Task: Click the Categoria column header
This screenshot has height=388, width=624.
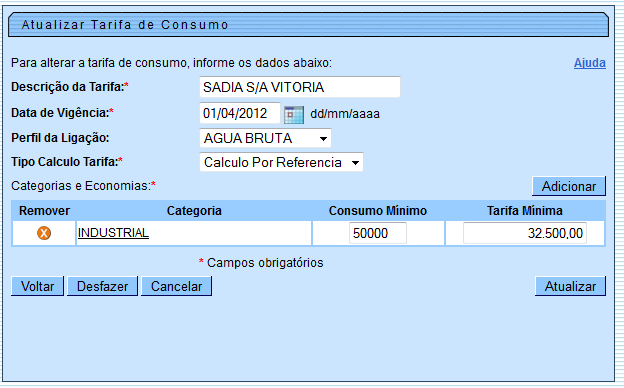Action: click(194, 211)
